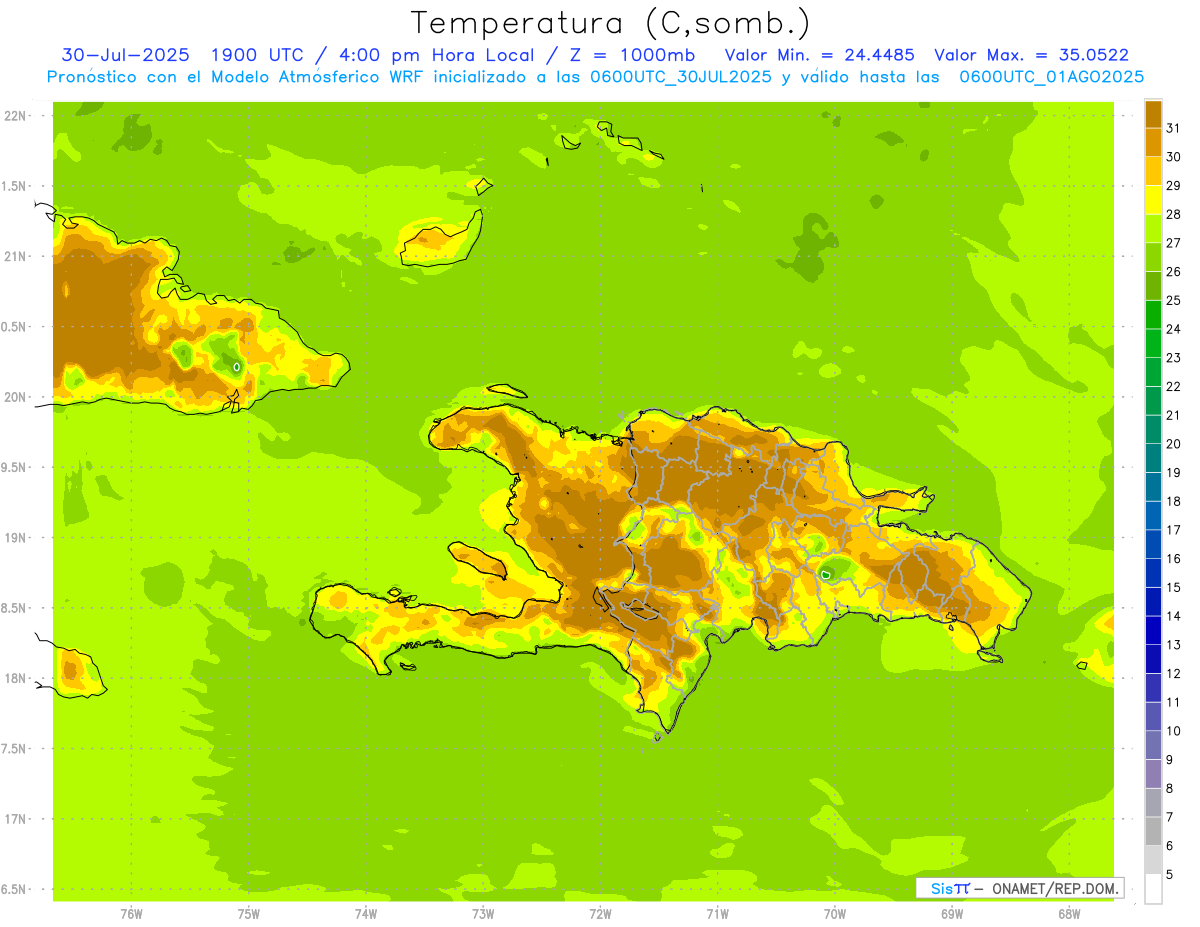
Task: Click the '73W' longitude axis label
Action: tap(483, 914)
